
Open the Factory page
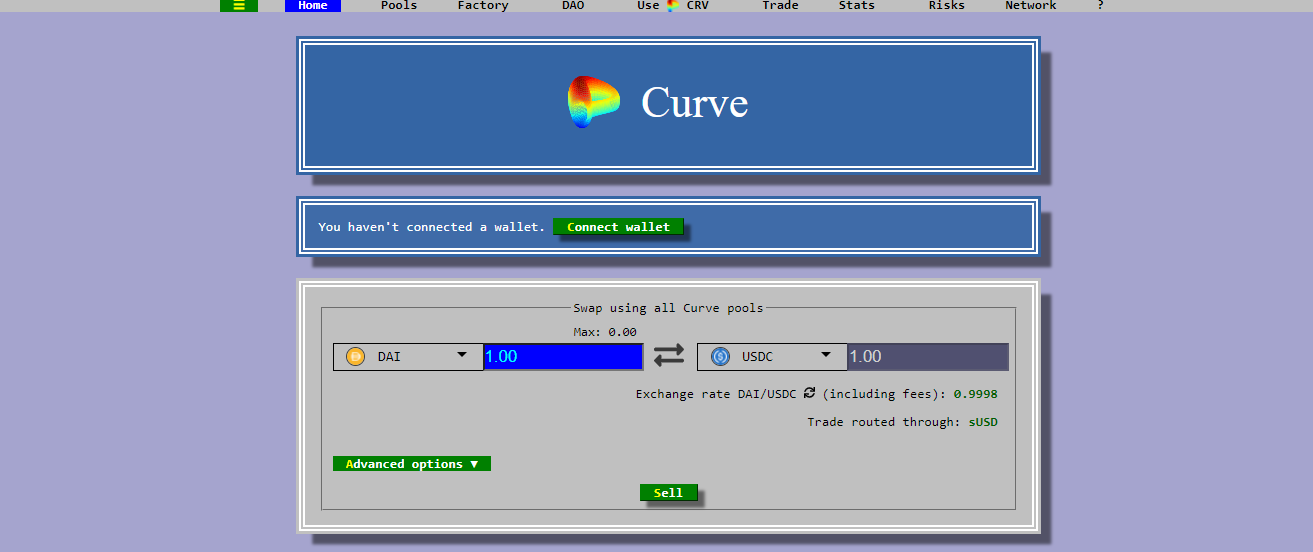(483, 6)
